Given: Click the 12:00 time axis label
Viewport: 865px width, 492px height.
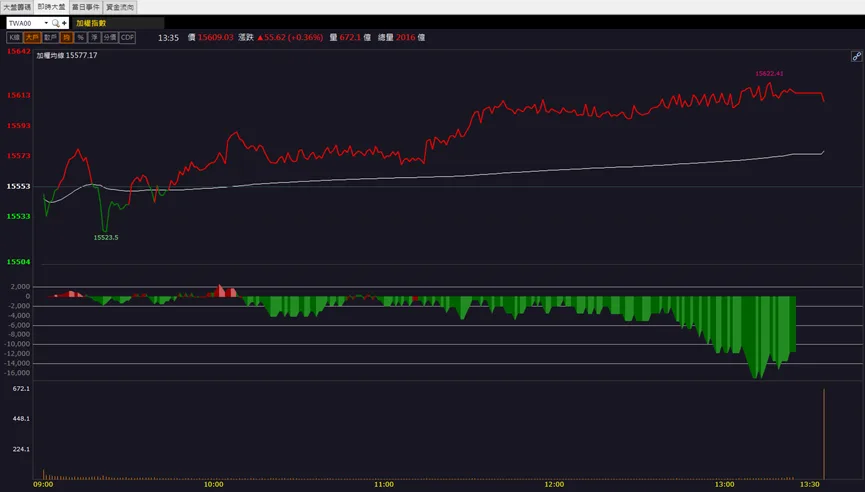Looking at the screenshot, I should coord(554,485).
